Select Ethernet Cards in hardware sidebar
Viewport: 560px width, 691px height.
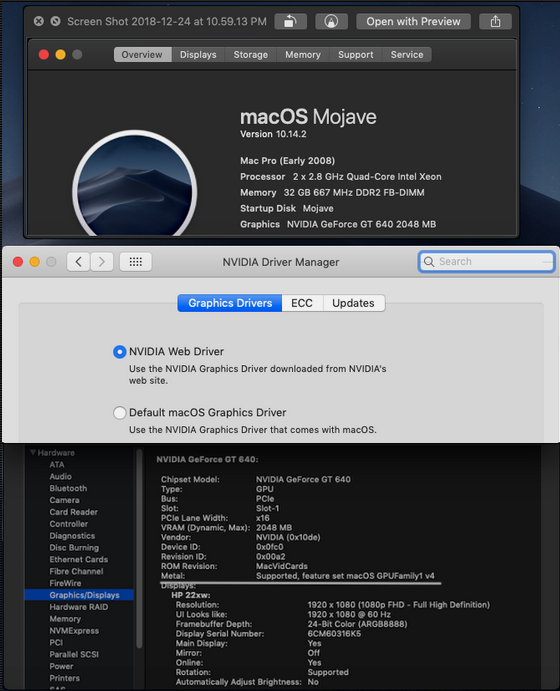coord(78,560)
